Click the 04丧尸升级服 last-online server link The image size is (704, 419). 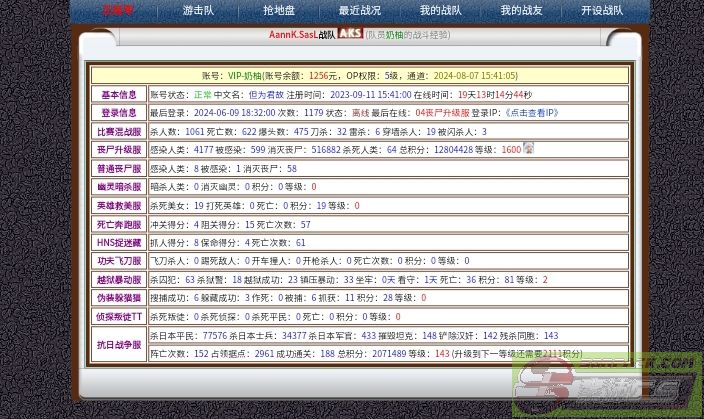442,113
